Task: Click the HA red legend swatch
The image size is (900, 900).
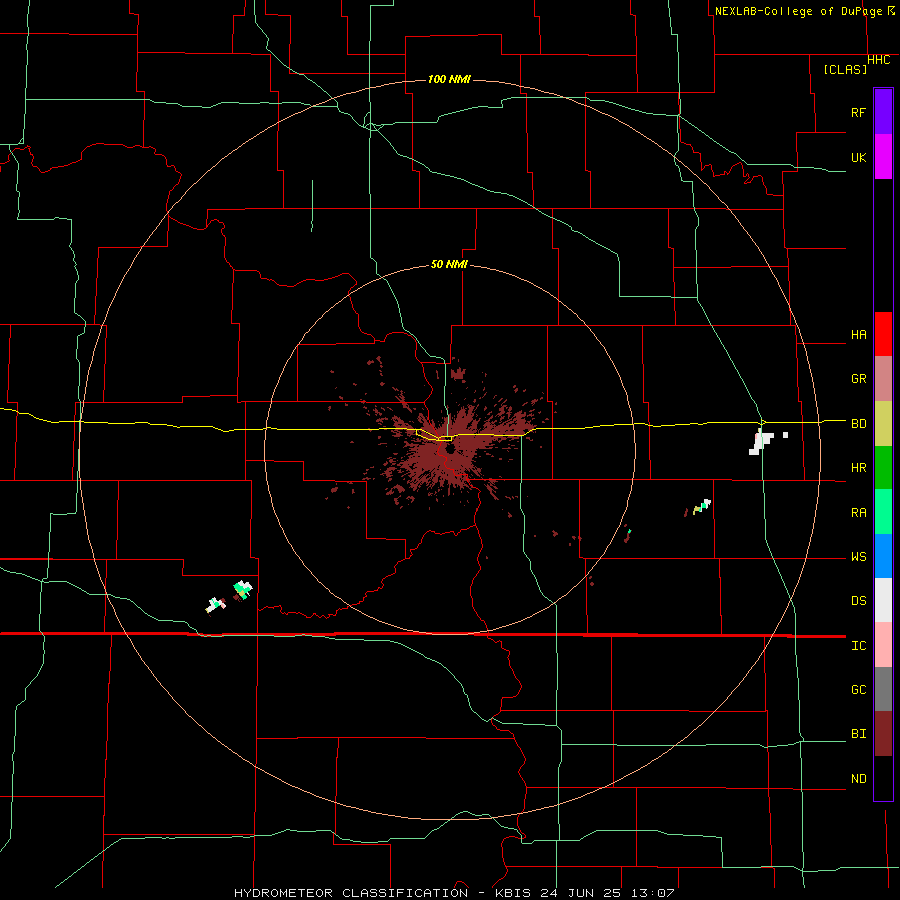Action: click(883, 334)
